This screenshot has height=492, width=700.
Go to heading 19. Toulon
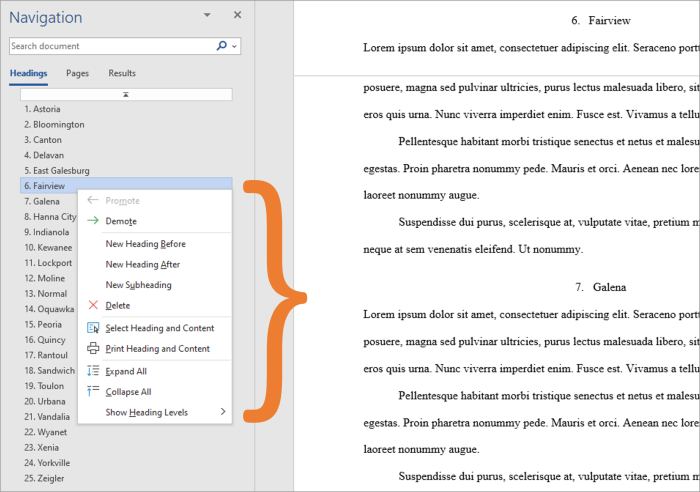pyautogui.click(x=44, y=386)
